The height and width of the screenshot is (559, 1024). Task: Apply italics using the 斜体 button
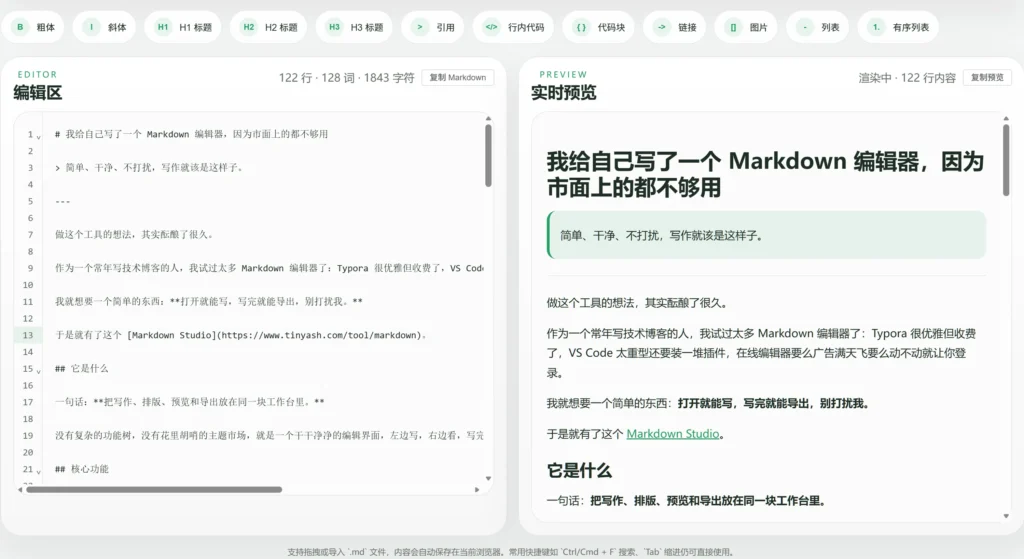(105, 27)
